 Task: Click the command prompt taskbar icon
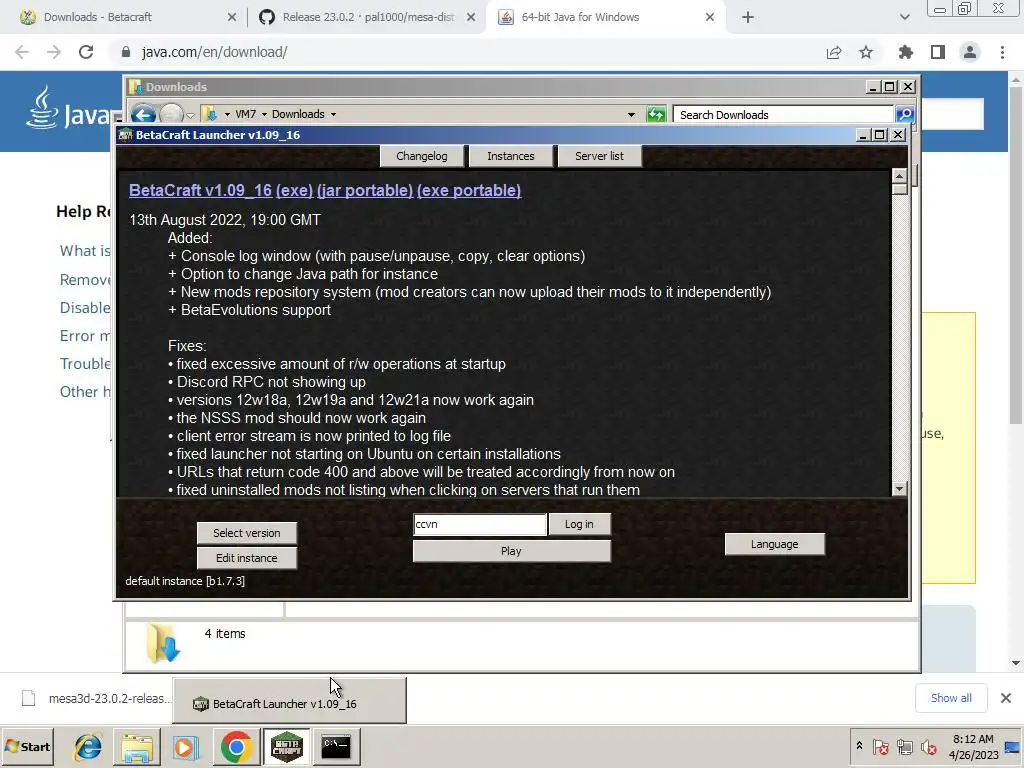click(336, 746)
